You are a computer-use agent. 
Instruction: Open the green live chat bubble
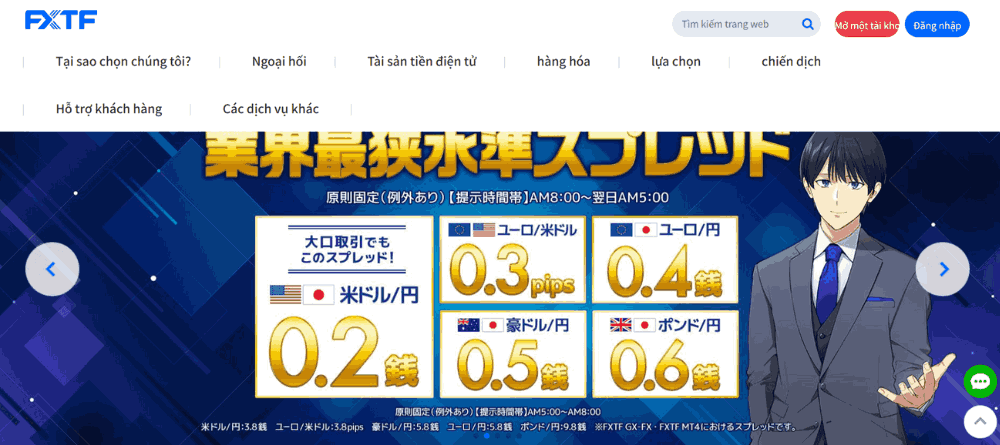coord(980,381)
